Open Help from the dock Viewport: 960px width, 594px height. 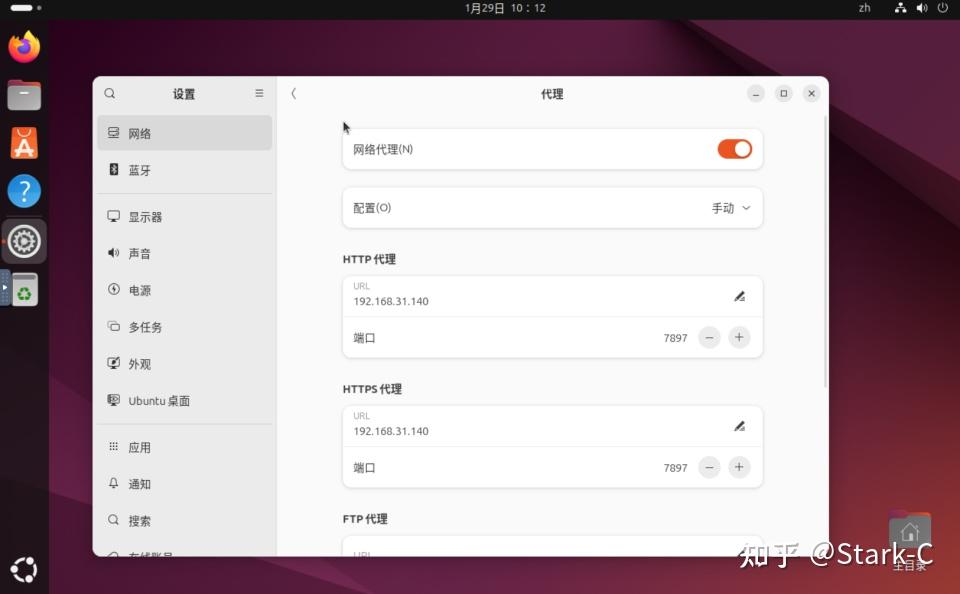click(24, 191)
